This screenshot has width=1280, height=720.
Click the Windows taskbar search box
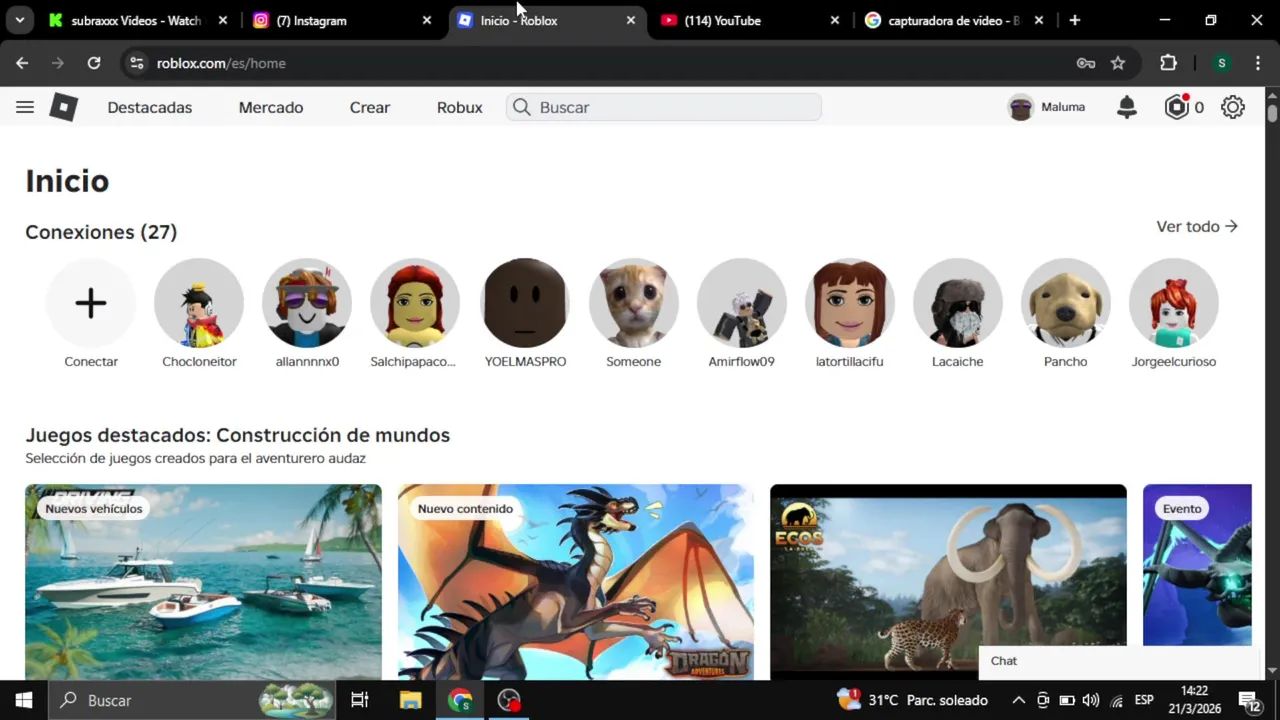192,700
